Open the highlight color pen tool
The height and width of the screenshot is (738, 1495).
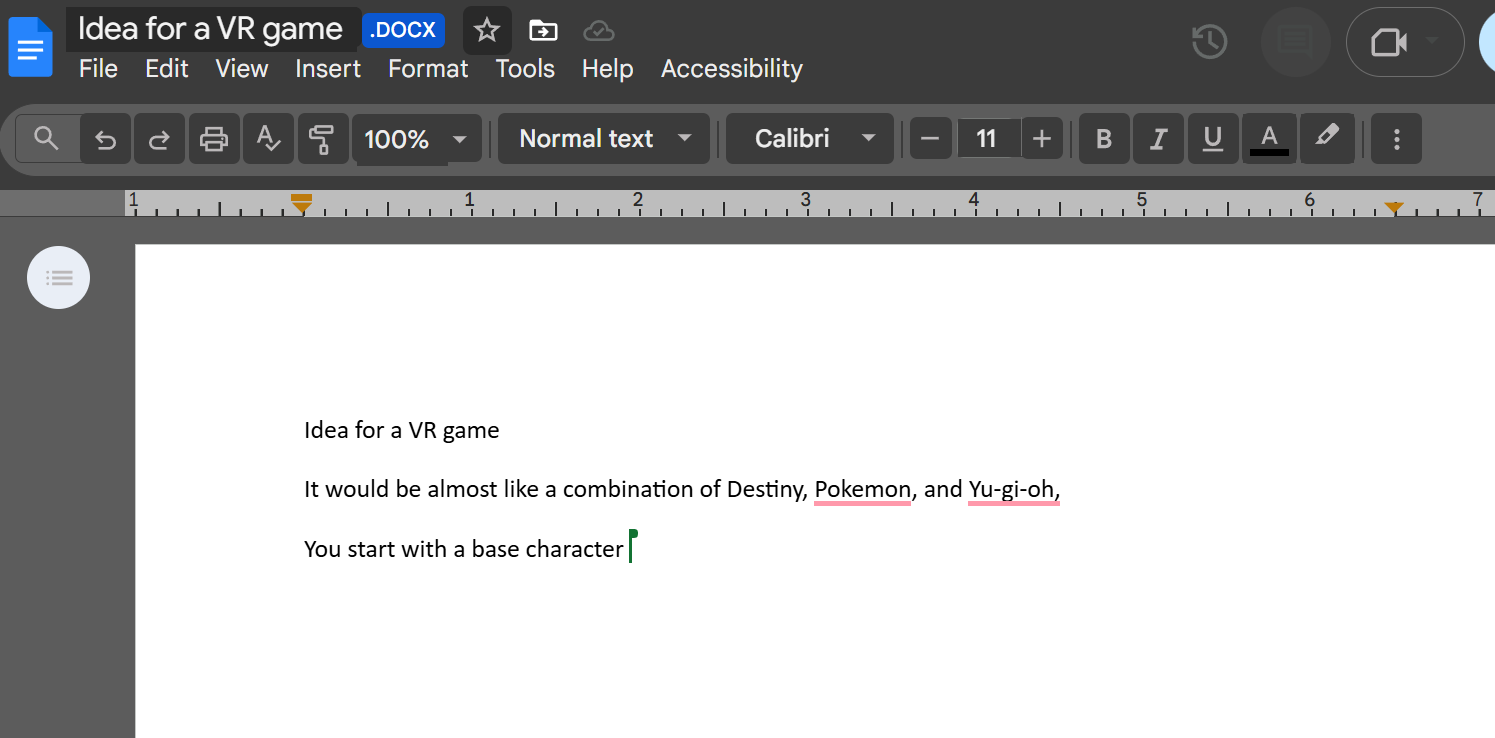click(x=1327, y=139)
